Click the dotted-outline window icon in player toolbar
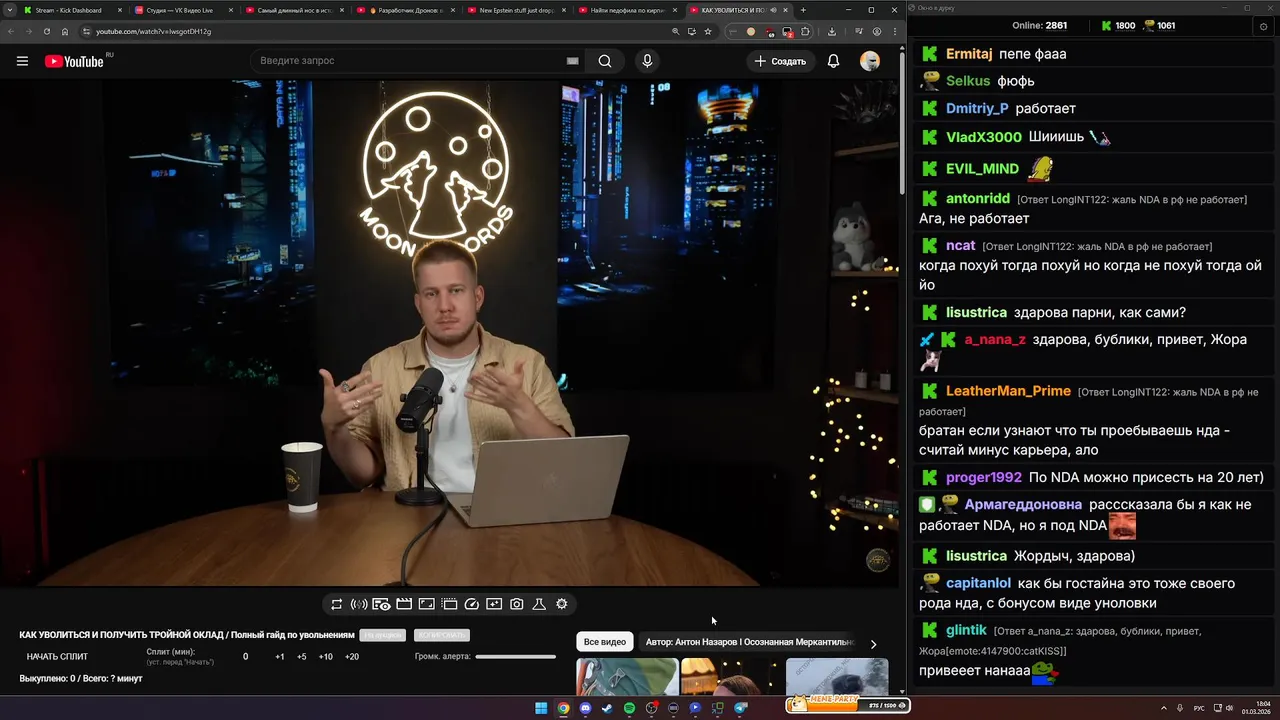Screen dimensions: 1280x720 (x=449, y=604)
